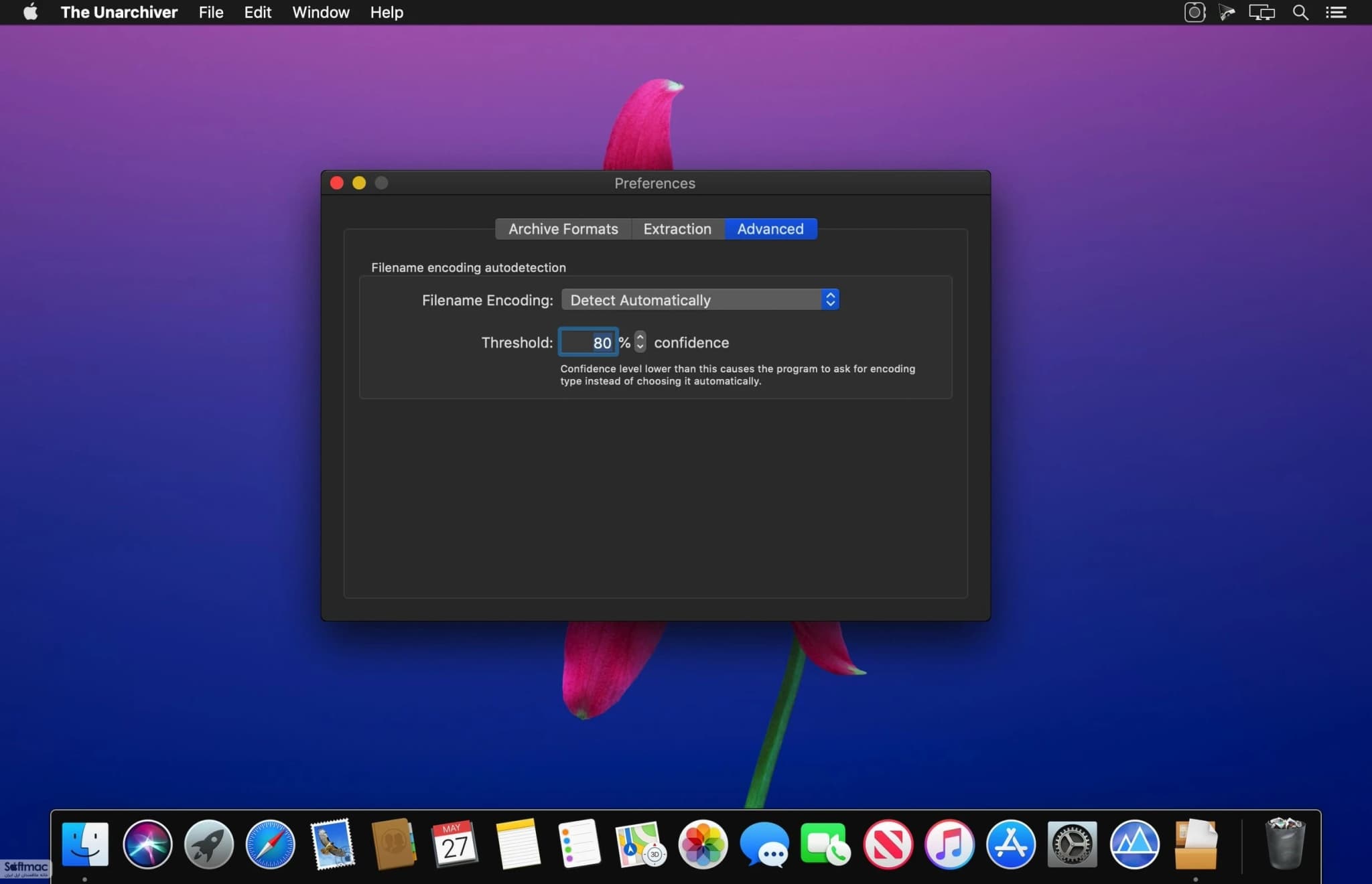Expand Filename Encoding Detect Automatically dropdown
Image resolution: width=1372 pixels, height=884 pixels.
[700, 299]
